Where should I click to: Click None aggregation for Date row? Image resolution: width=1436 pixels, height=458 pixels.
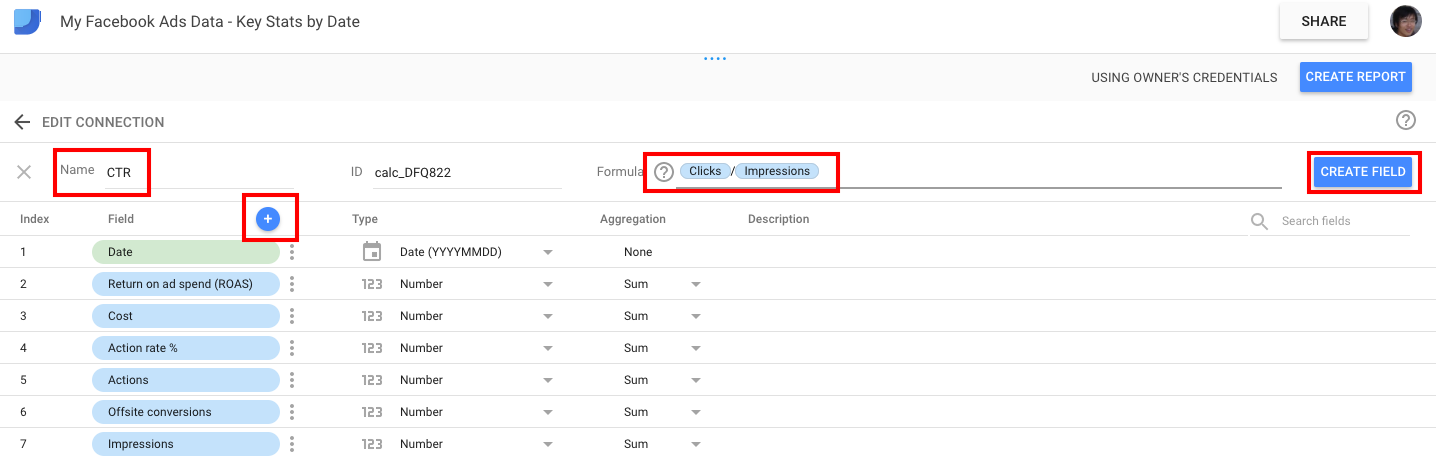pos(638,252)
